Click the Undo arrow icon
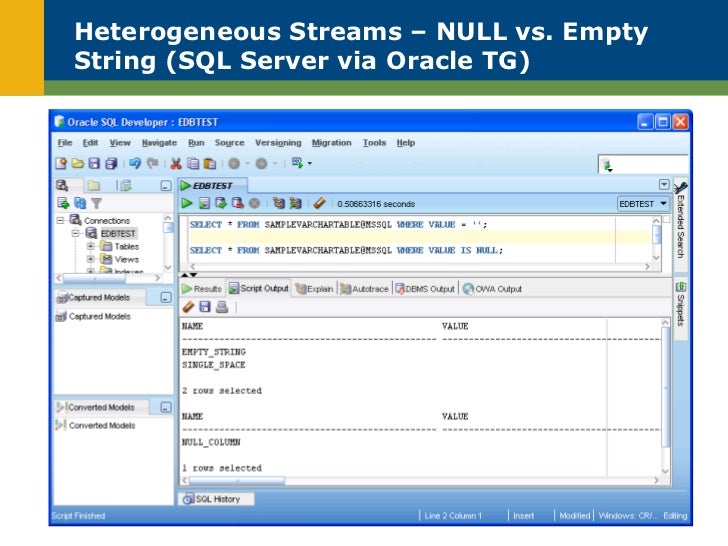Image resolution: width=728 pixels, height=546 pixels. tap(135, 163)
